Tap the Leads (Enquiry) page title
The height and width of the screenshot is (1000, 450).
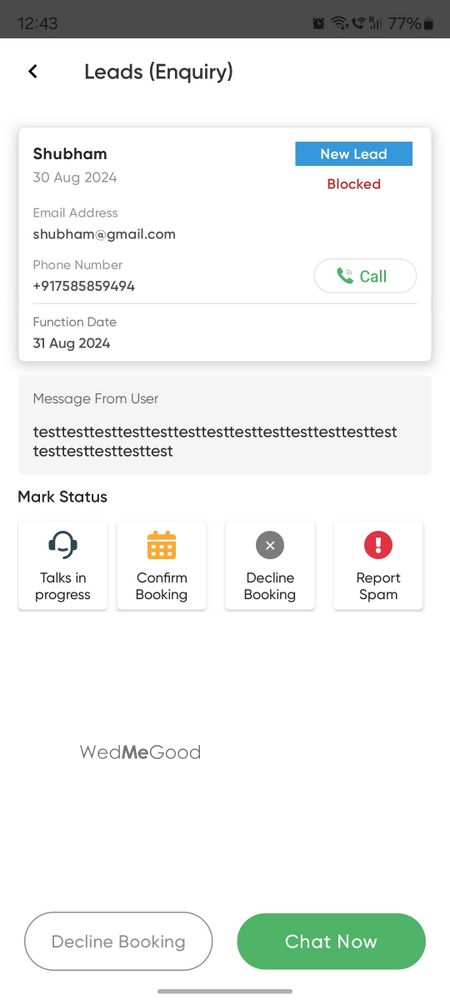click(x=159, y=72)
